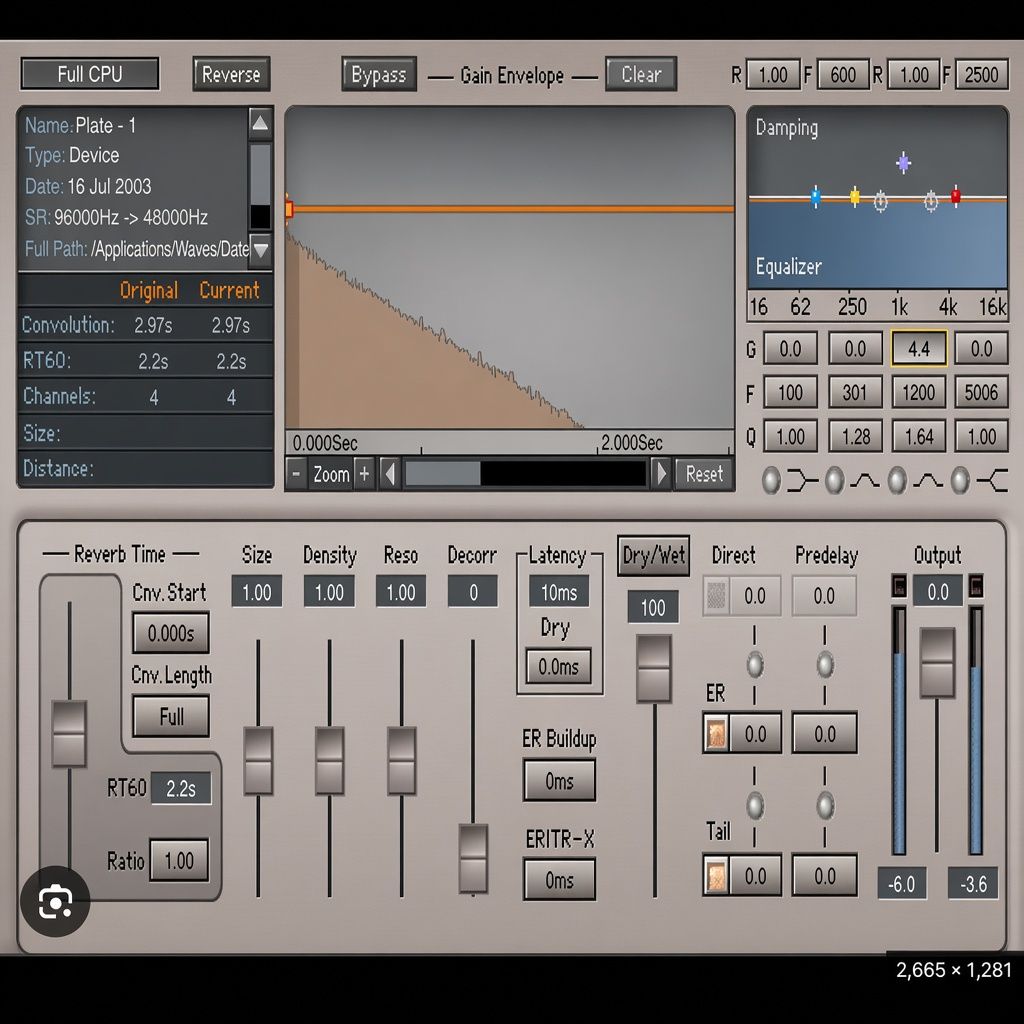Select the yellow marker in the Equalizer graph

pos(855,196)
